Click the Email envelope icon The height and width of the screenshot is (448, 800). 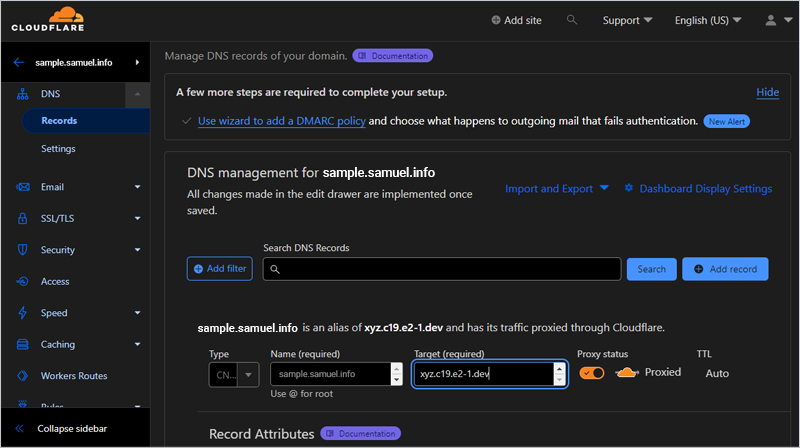point(22,187)
